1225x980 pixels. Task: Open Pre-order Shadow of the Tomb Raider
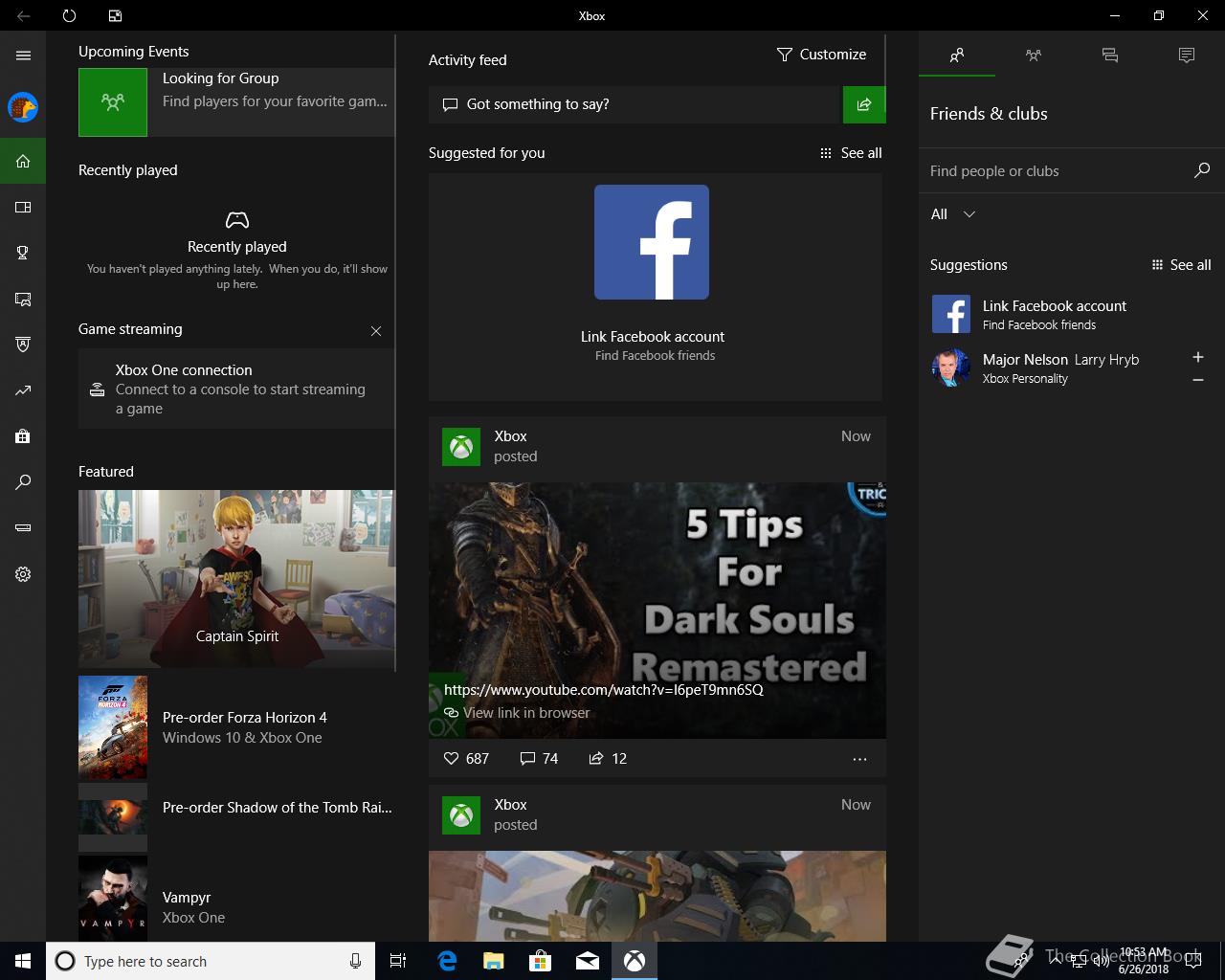point(236,817)
